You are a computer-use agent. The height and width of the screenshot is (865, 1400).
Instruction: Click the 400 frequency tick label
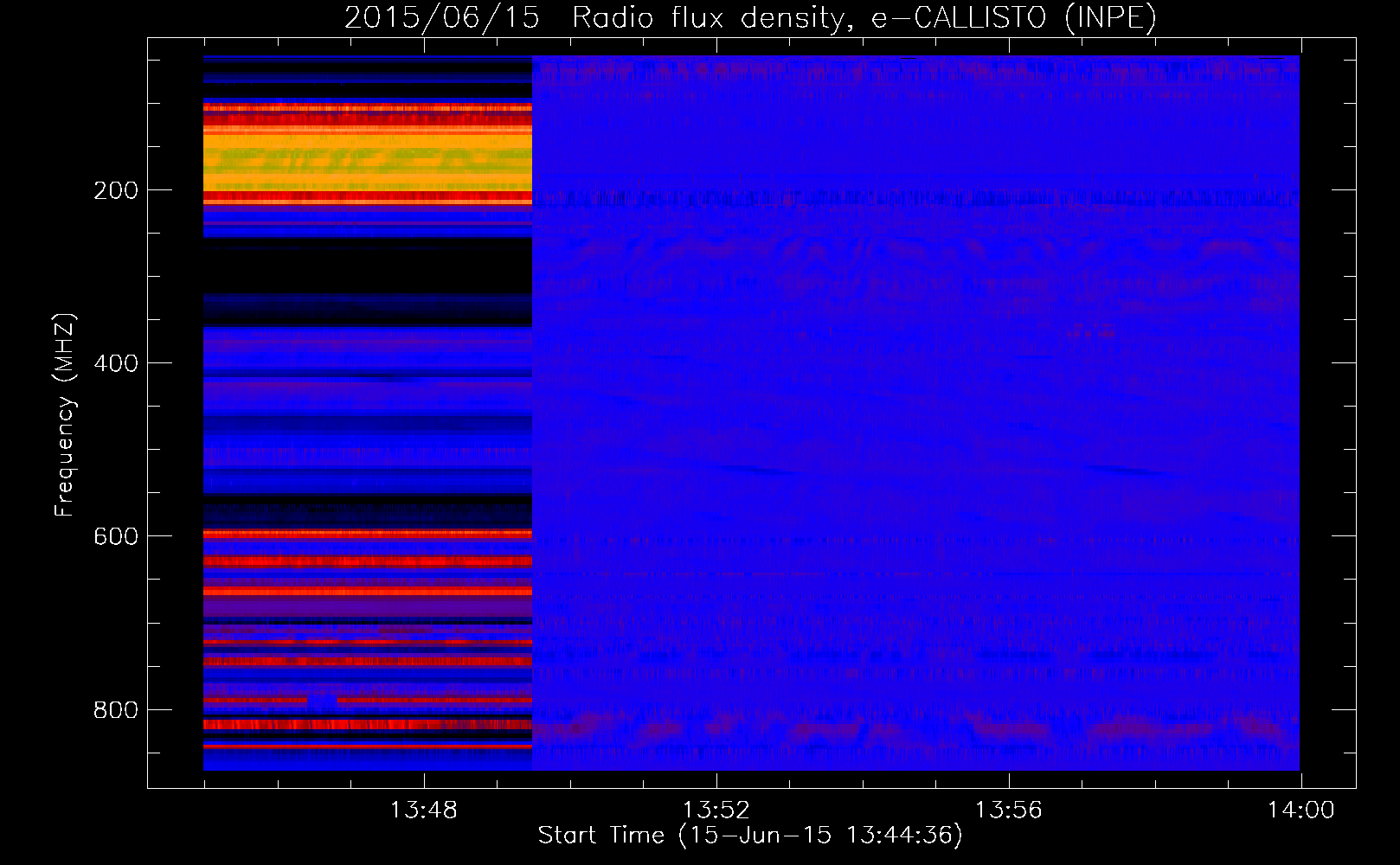point(116,363)
